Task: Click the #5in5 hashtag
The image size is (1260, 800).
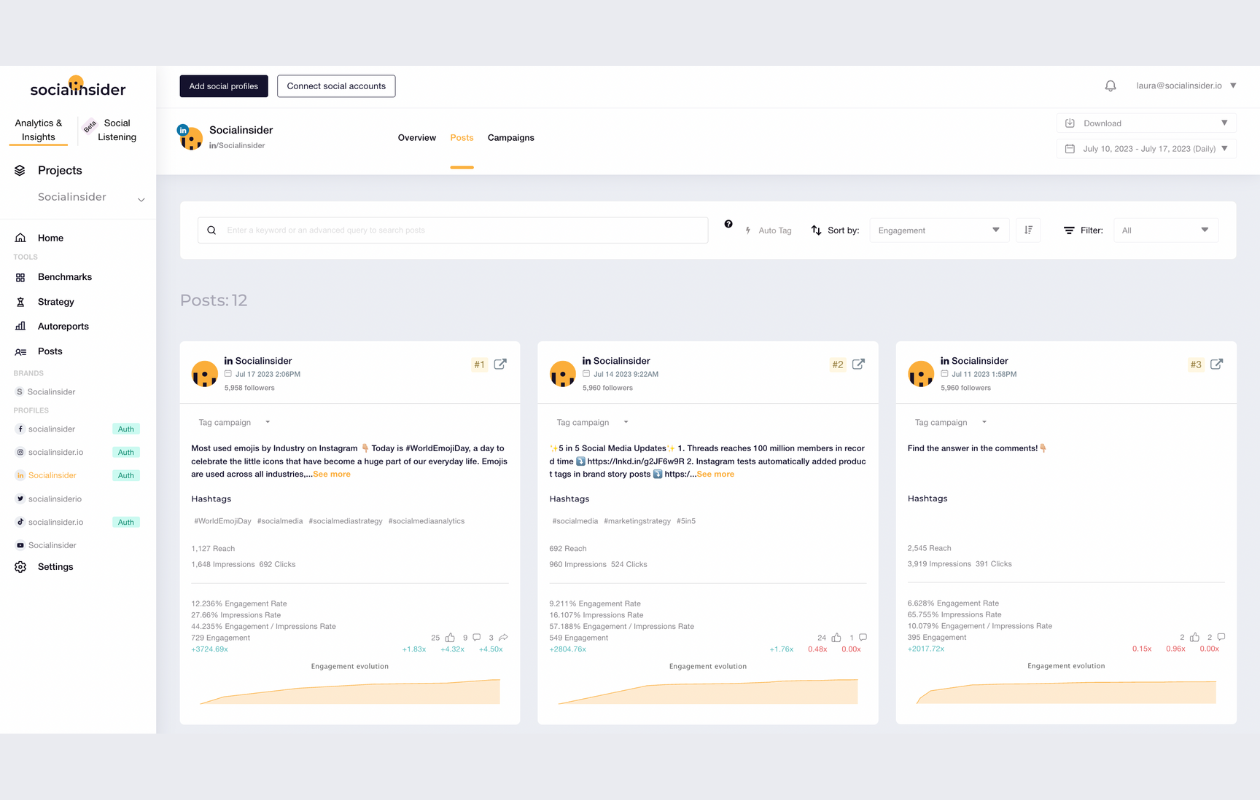Action: pyautogui.click(x=688, y=521)
